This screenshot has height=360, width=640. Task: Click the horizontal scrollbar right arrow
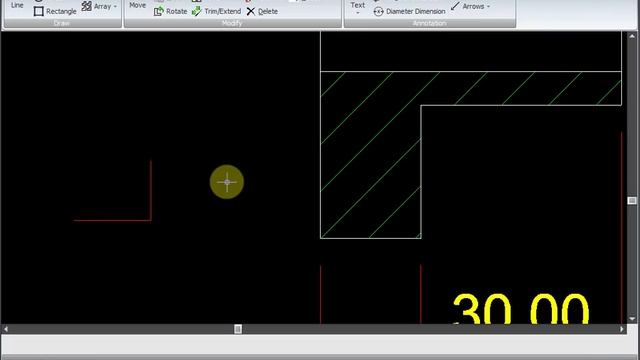point(622,329)
